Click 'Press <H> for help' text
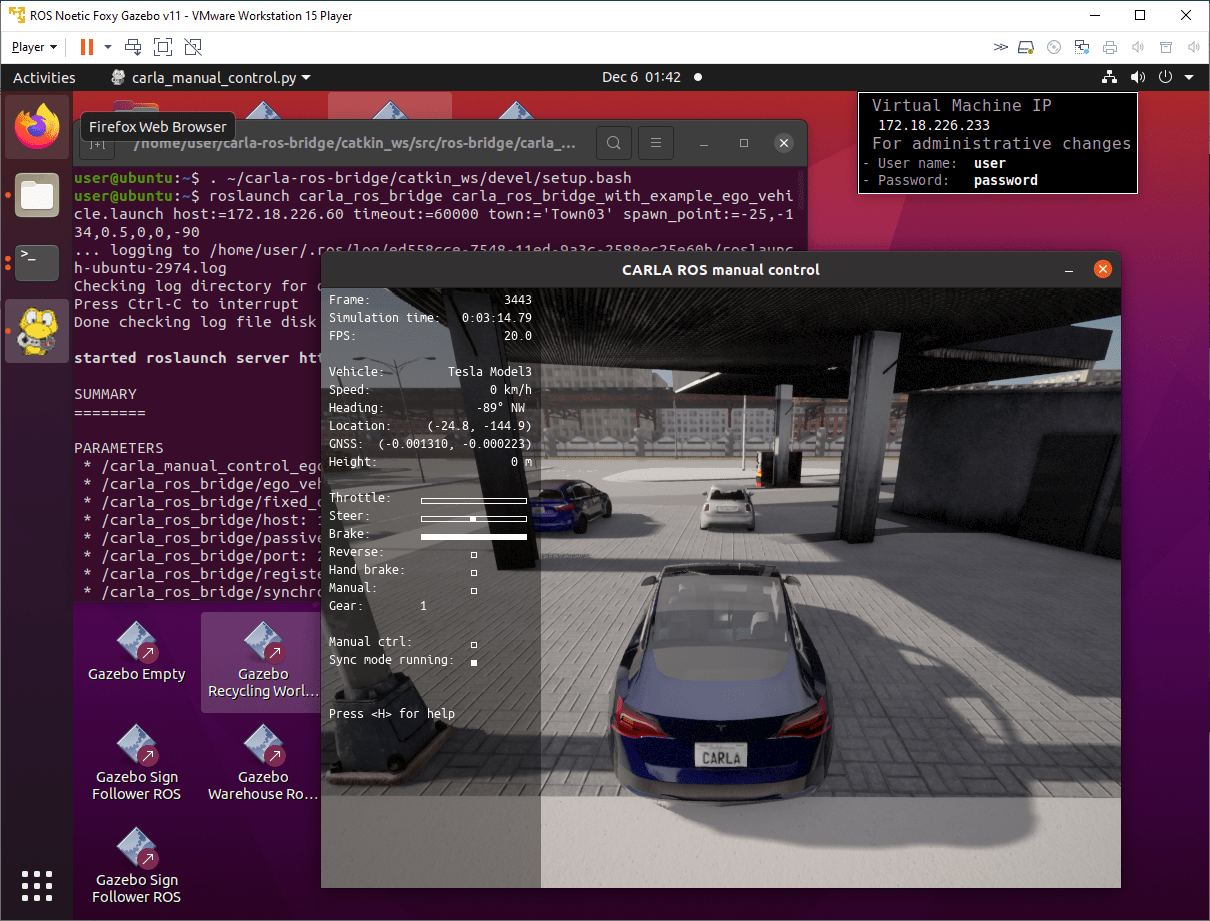1210x921 pixels. coord(392,714)
